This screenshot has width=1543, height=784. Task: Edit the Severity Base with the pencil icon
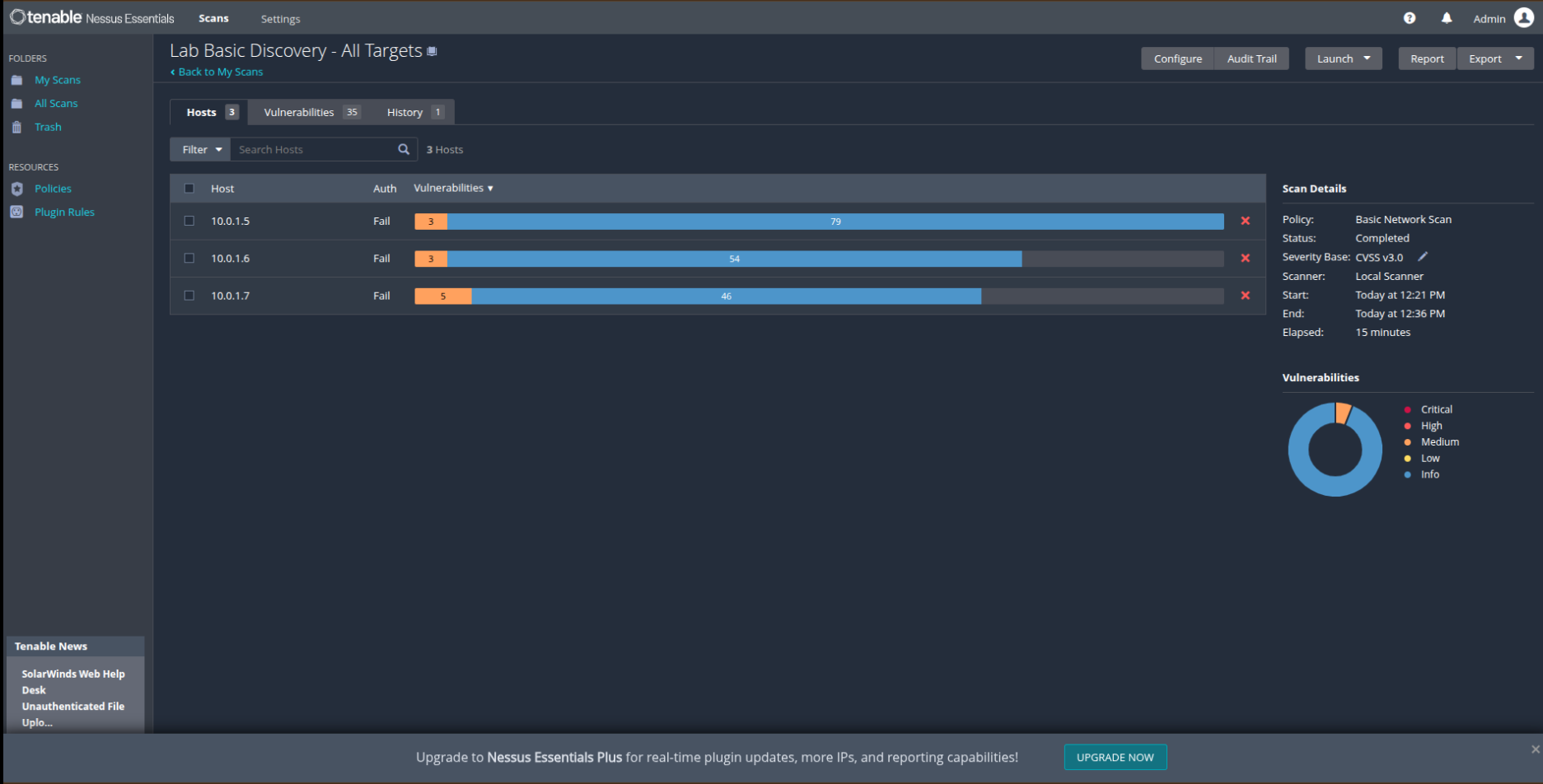pyautogui.click(x=1423, y=256)
